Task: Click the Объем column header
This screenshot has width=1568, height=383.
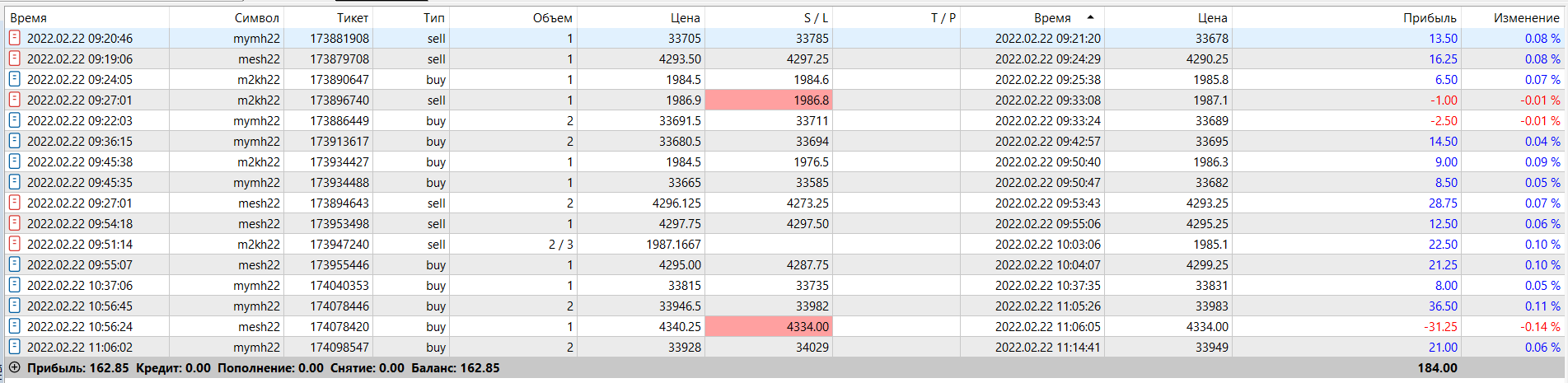Action: (552, 17)
